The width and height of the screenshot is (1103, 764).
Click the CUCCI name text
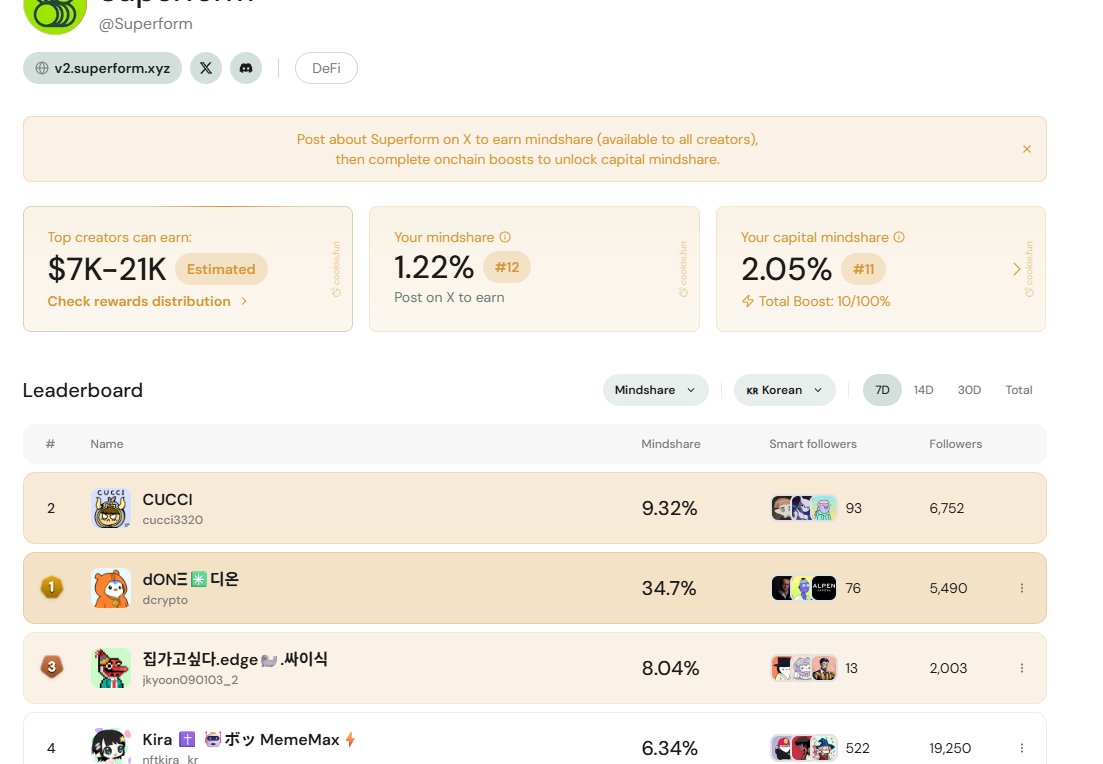[167, 499]
